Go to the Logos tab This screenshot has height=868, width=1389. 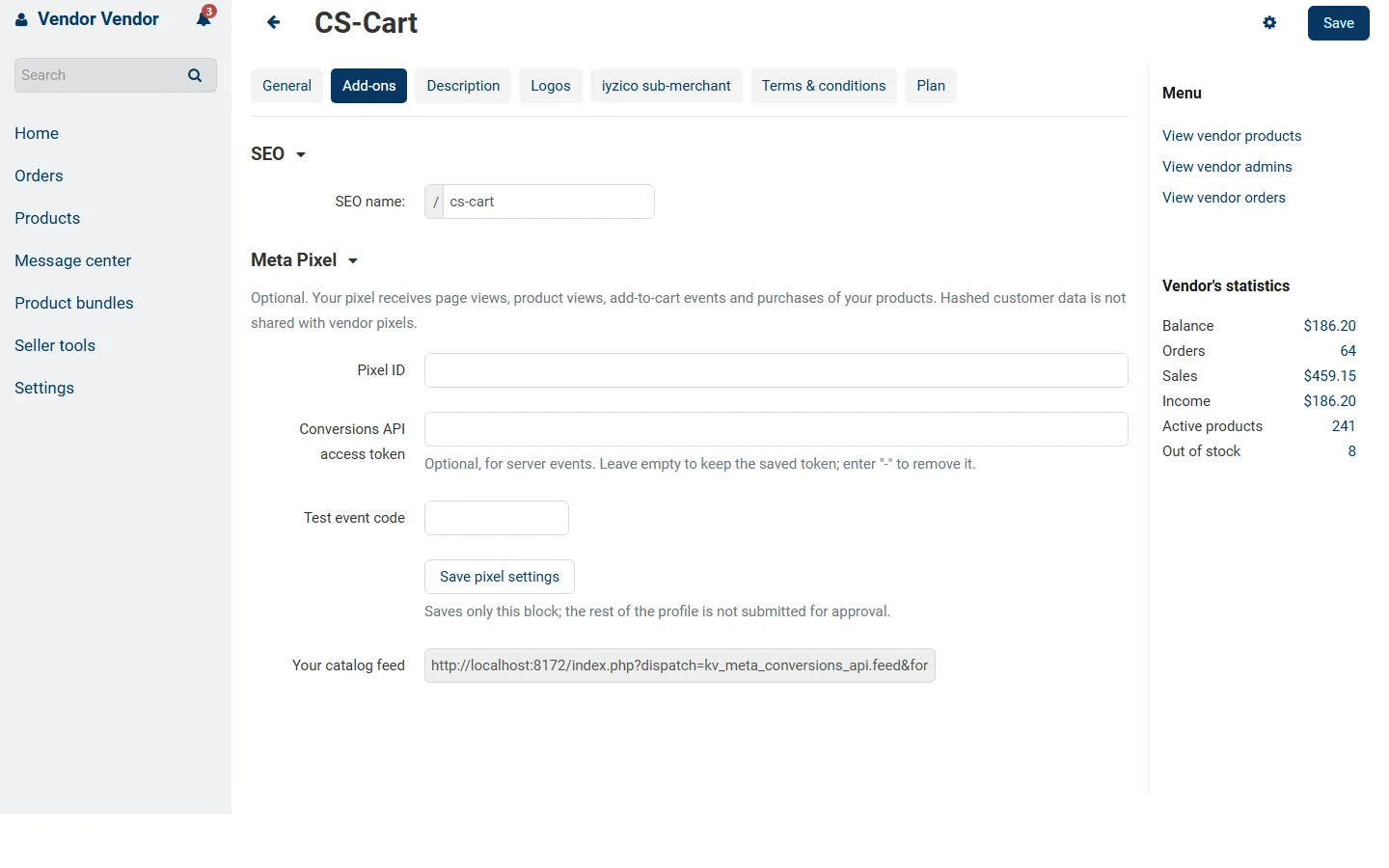[551, 86]
